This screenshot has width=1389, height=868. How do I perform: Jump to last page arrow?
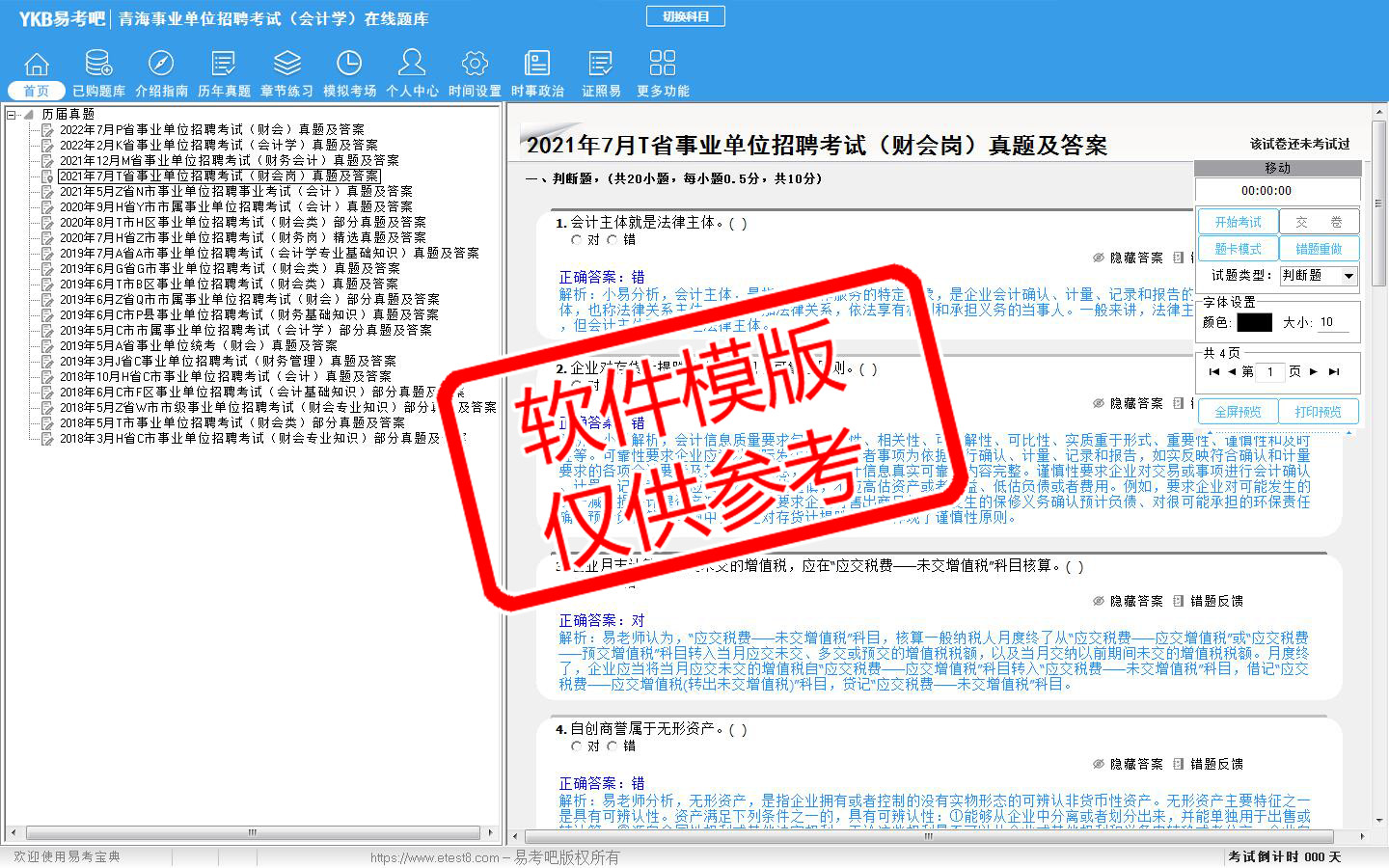tap(1334, 371)
